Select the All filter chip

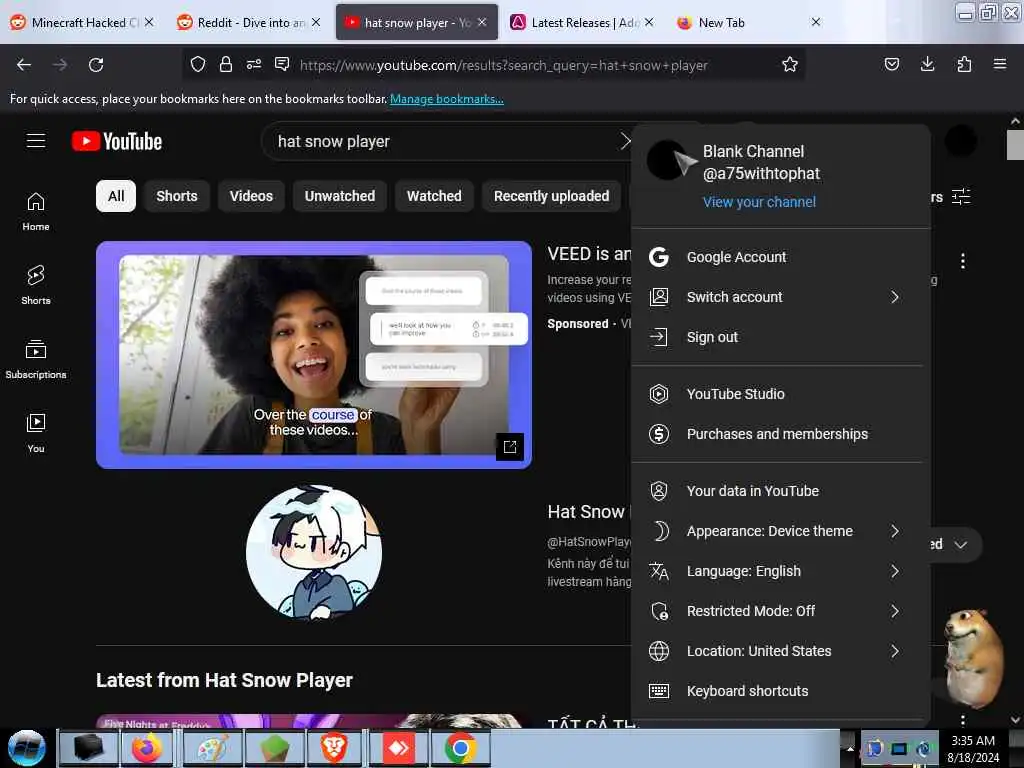pyautogui.click(x=116, y=196)
